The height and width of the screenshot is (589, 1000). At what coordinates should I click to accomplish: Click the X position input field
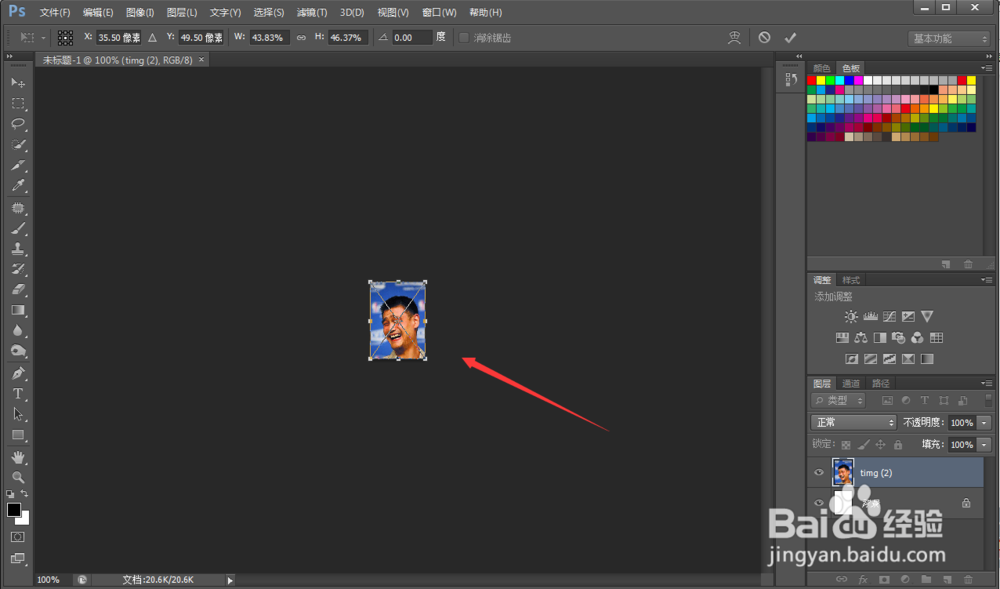[x=119, y=38]
